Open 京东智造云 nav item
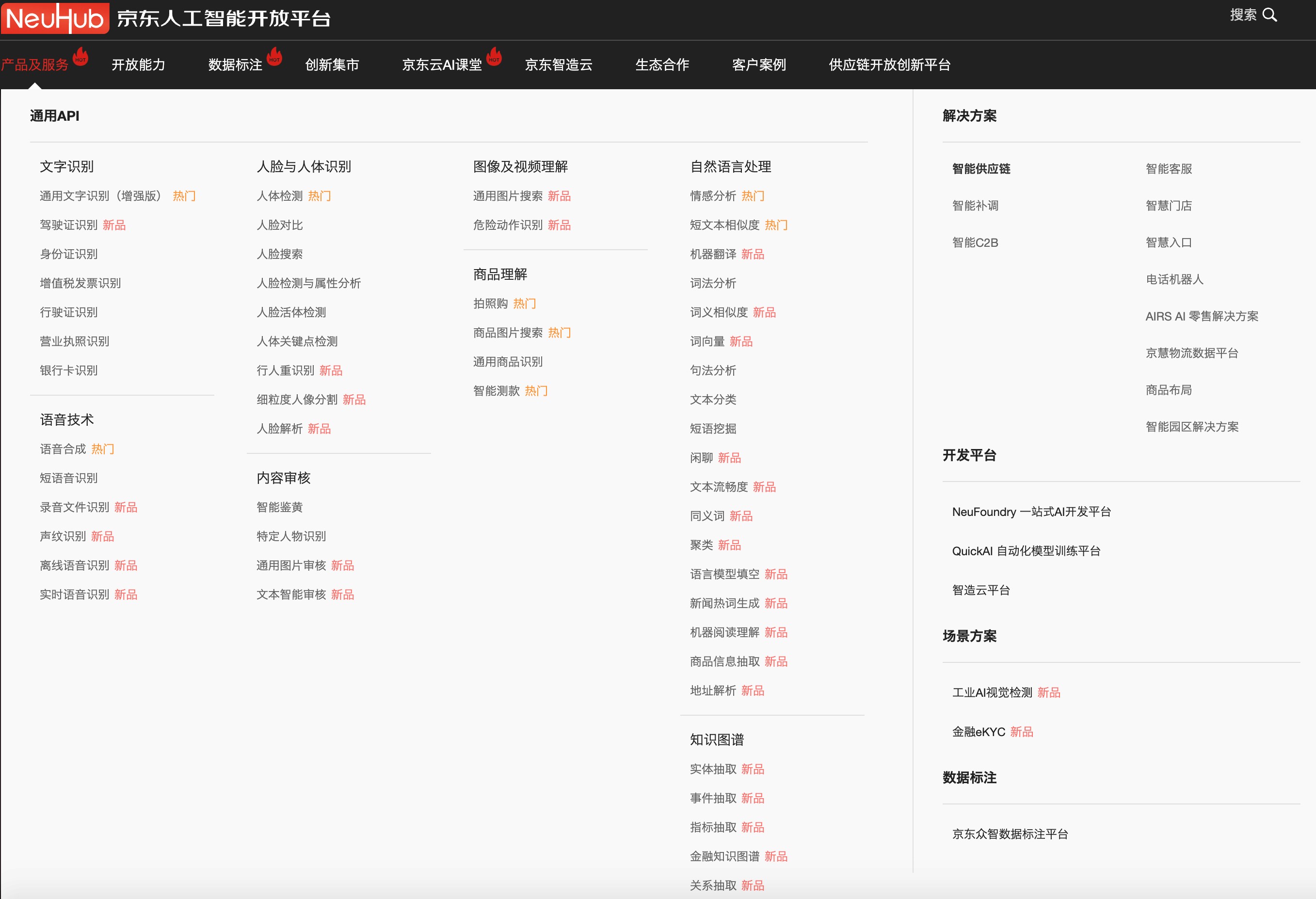Screen dimensions: 1316x899 point(558,65)
